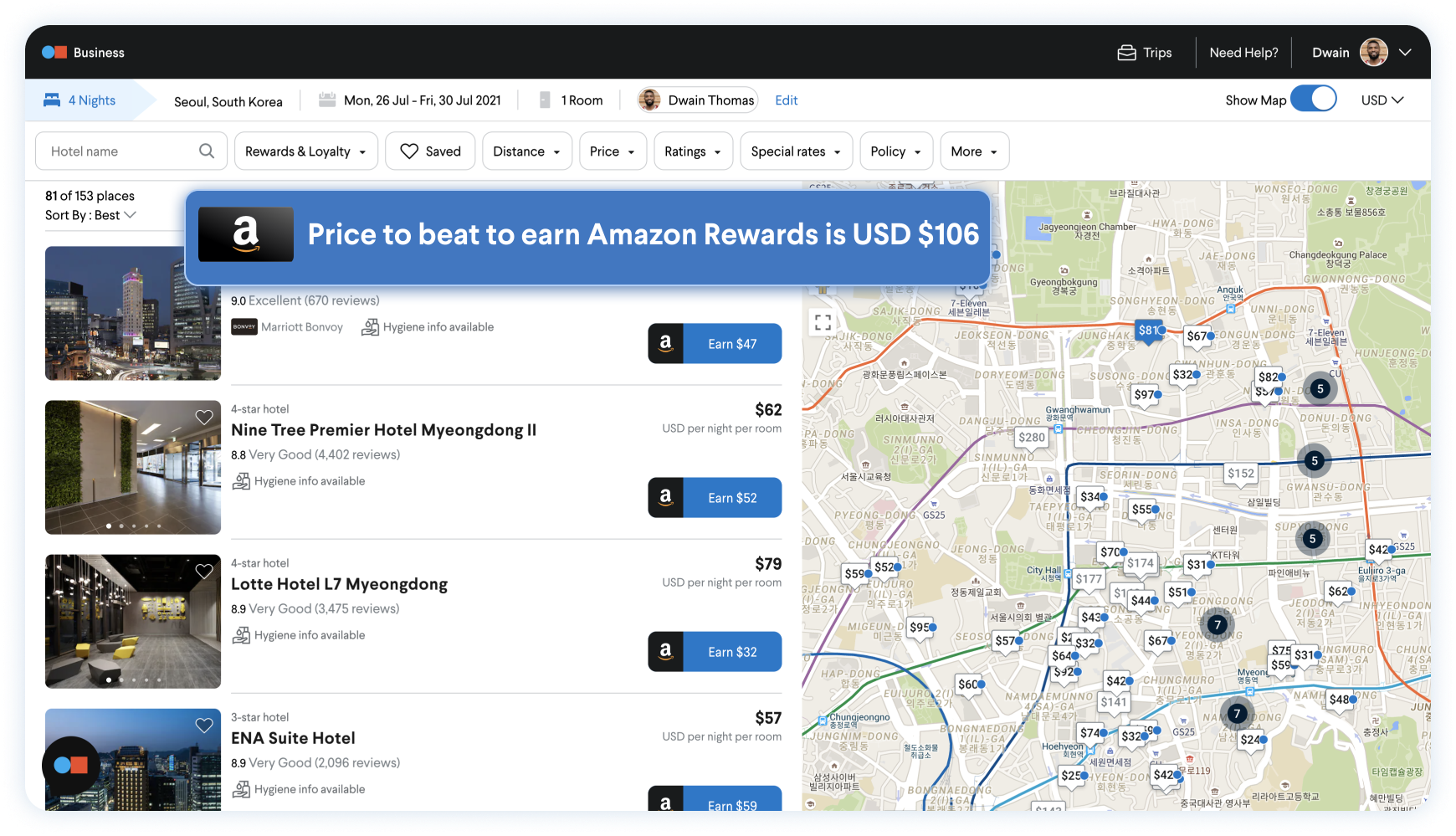Open the Dwain Thomas traveler chip

click(698, 100)
